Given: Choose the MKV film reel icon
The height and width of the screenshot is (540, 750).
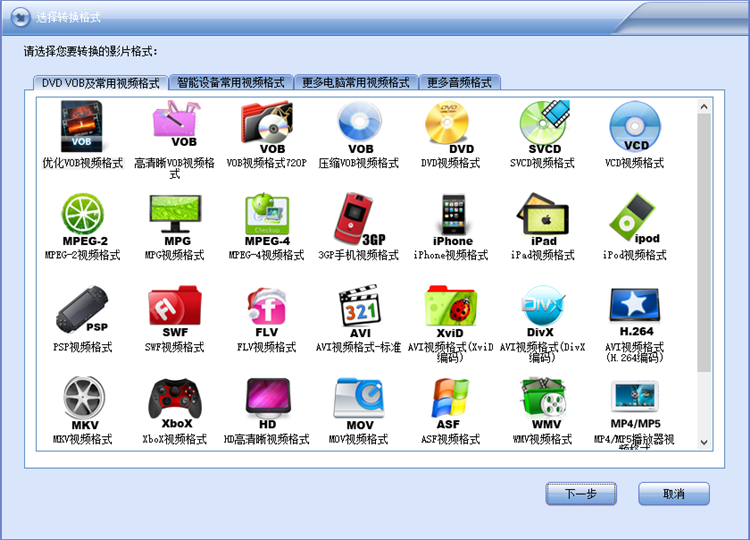Looking at the screenshot, I should pyautogui.click(x=85, y=403).
